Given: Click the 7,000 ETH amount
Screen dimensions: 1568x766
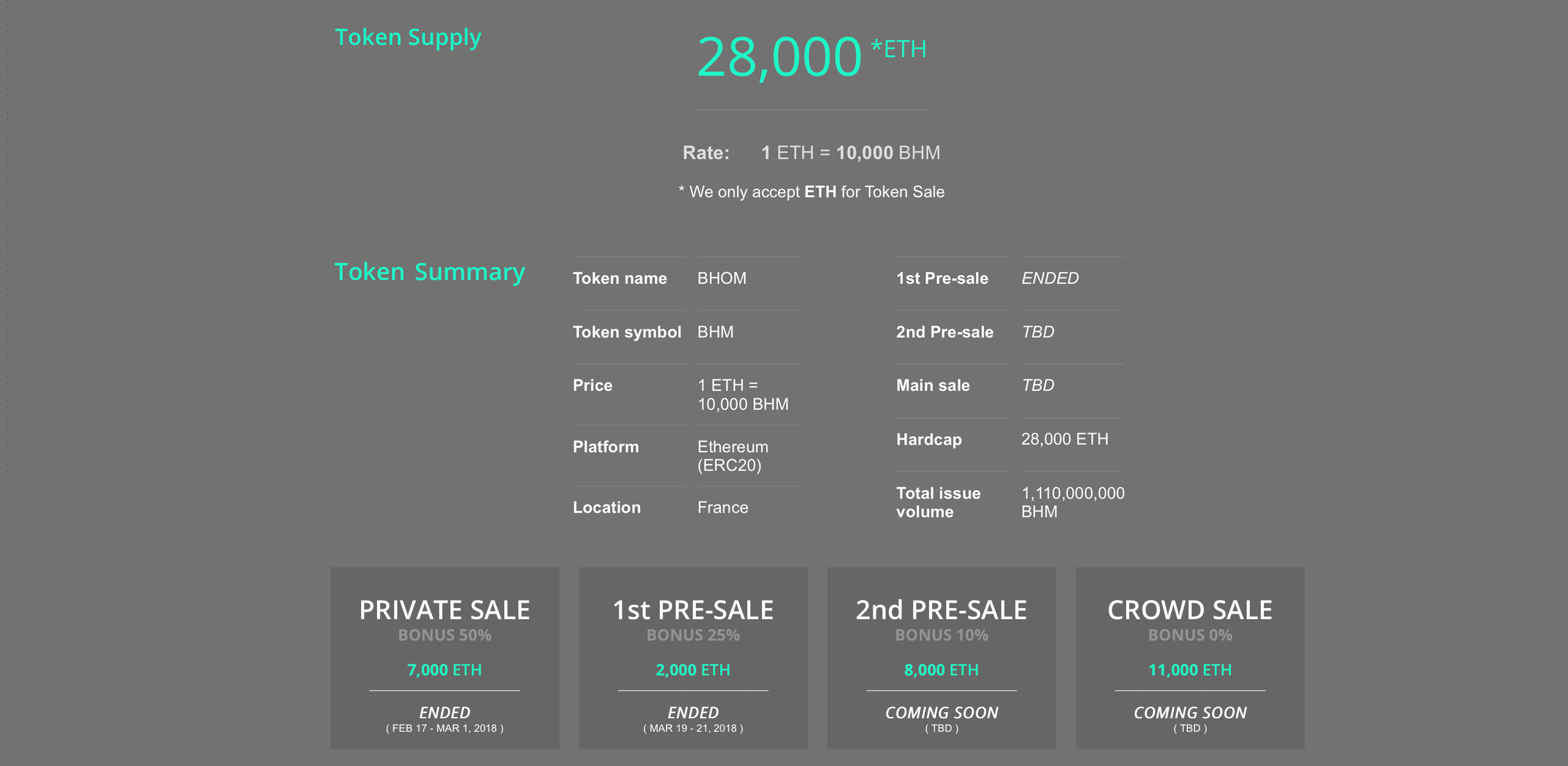Looking at the screenshot, I should (444, 670).
